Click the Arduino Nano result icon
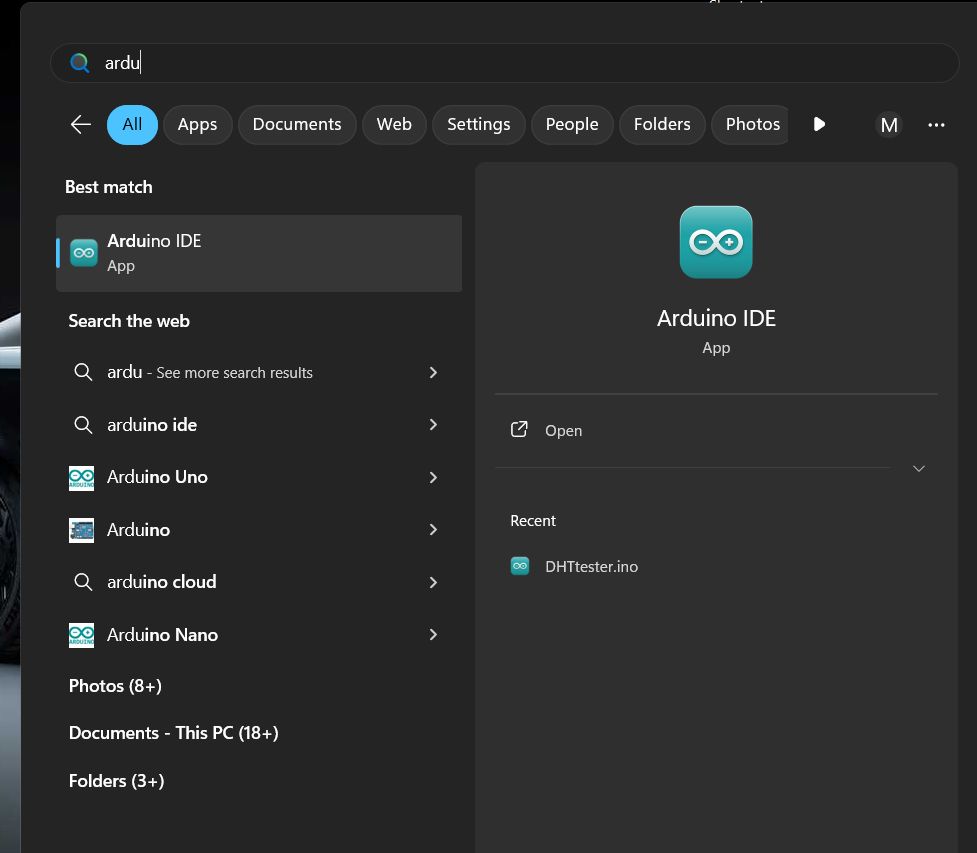The image size is (977, 853). pyautogui.click(x=82, y=635)
